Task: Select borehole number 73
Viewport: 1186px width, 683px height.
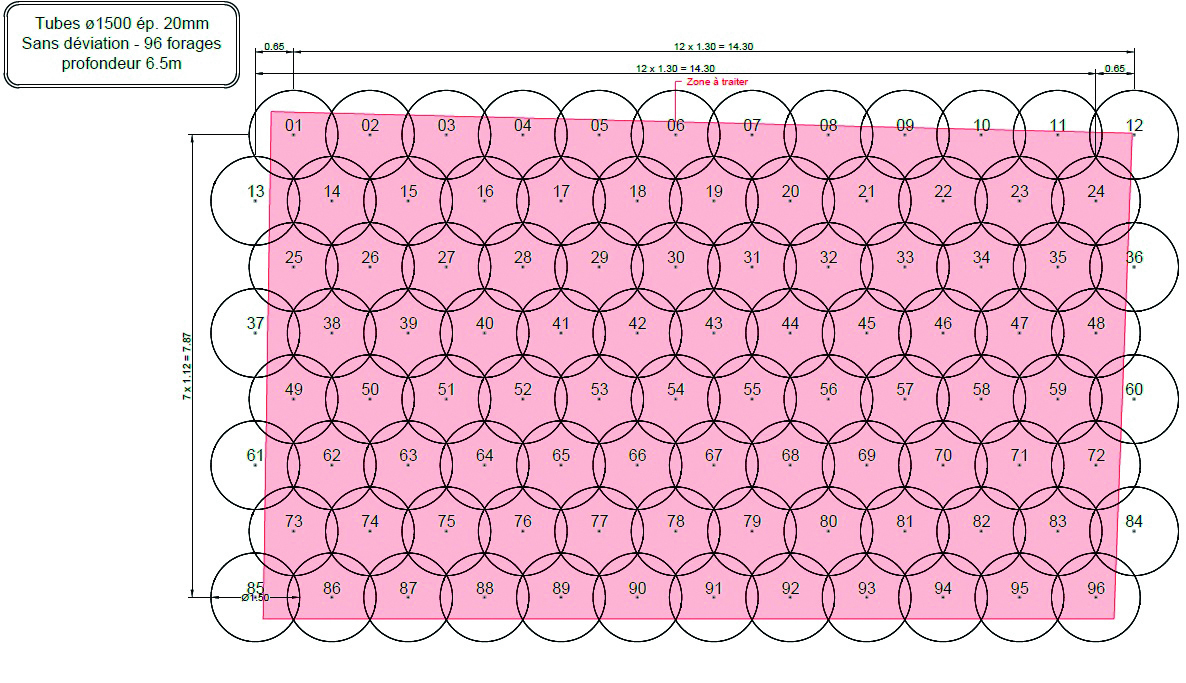Action: point(293,521)
